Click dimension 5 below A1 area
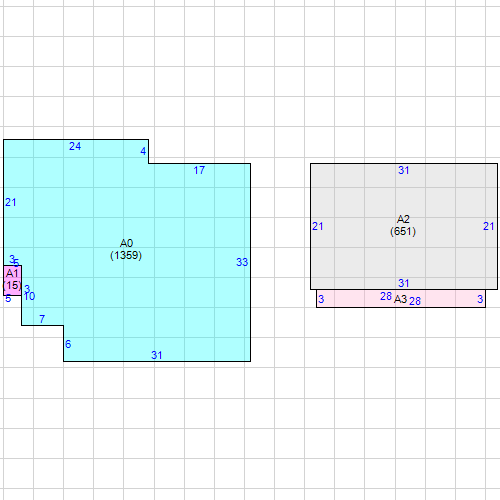Image resolution: width=500 pixels, height=500 pixels. pyautogui.click(x=8, y=299)
